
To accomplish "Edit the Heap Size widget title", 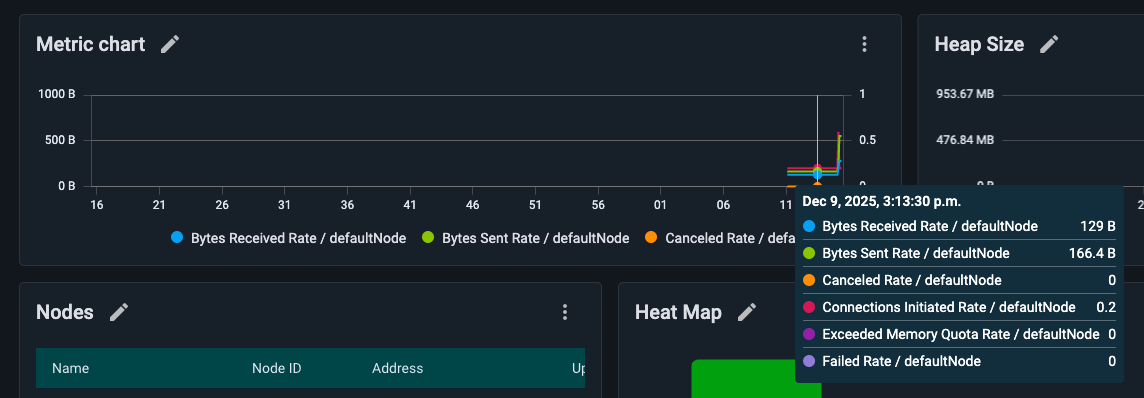I will coord(1049,44).
